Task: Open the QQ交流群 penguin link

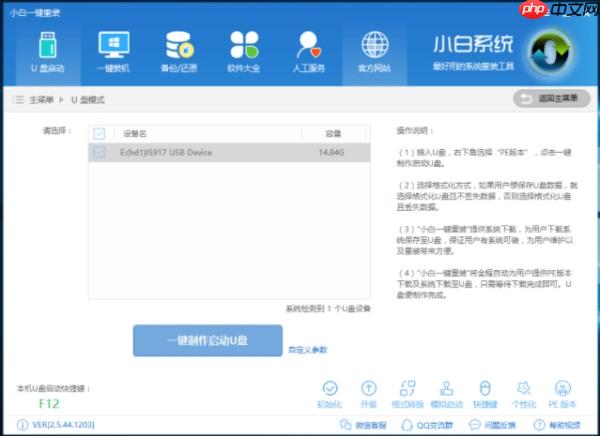Action: (x=427, y=425)
